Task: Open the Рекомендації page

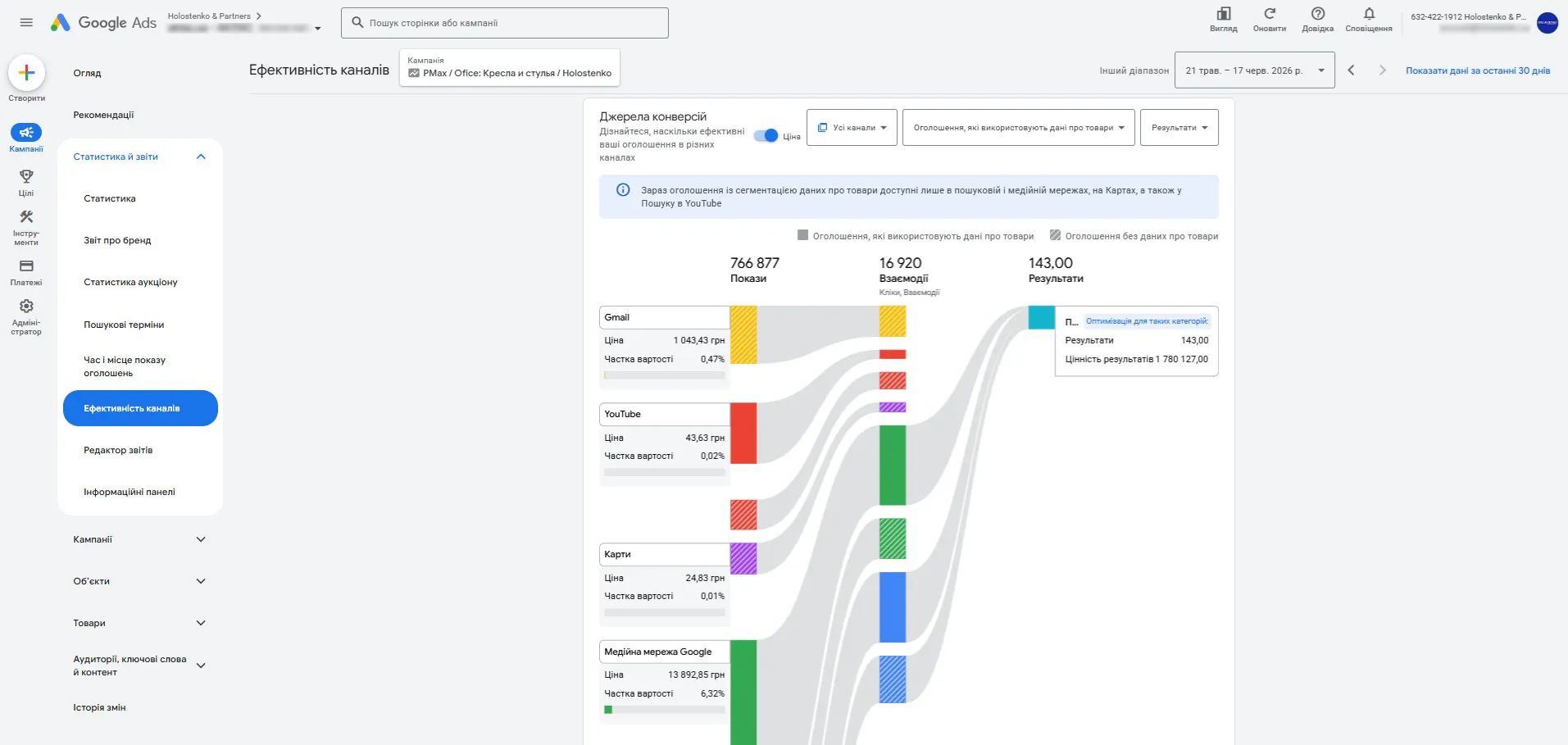Action: click(x=103, y=115)
